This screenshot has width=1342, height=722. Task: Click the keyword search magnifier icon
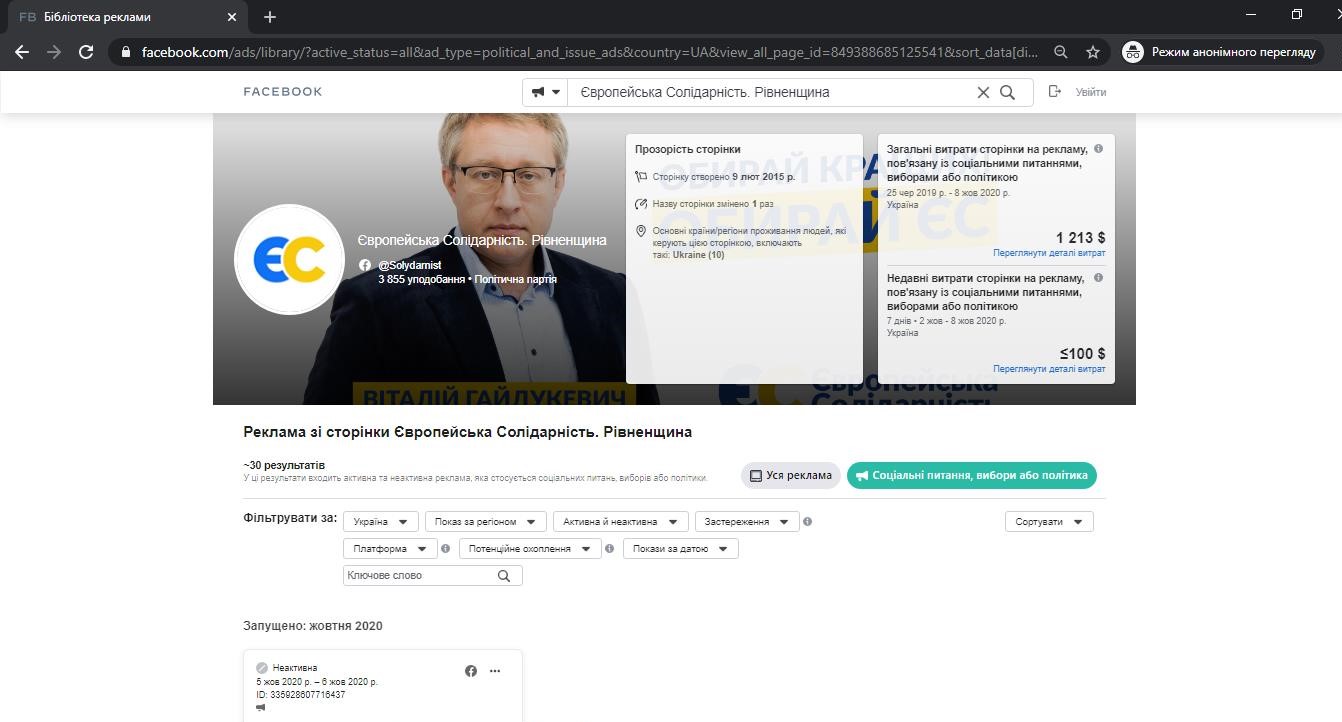point(504,576)
